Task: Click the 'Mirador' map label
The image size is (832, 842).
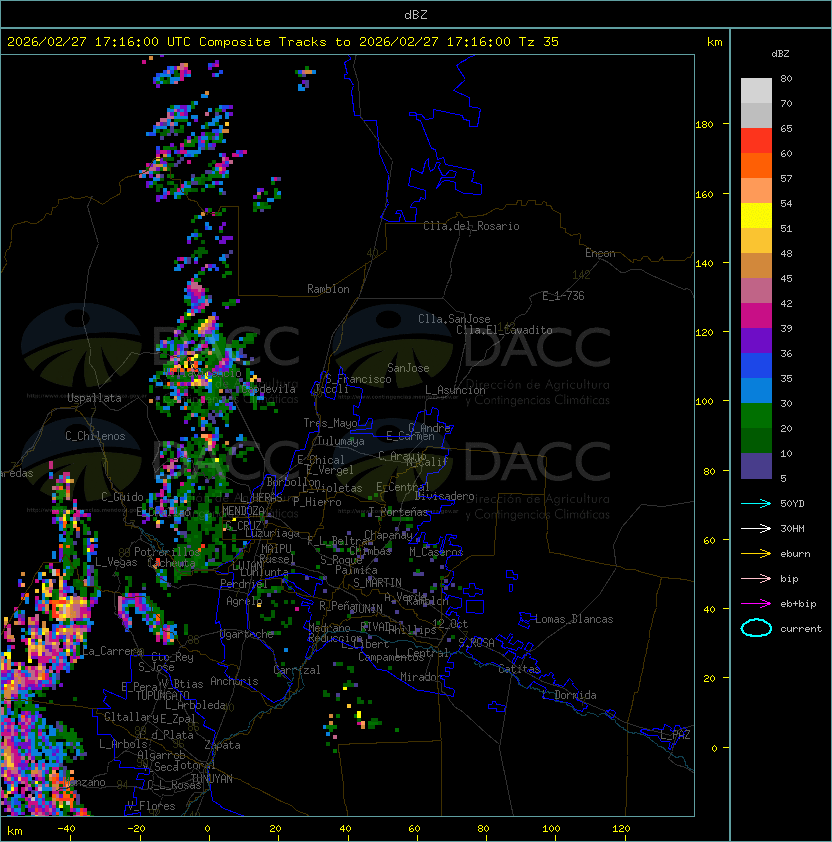Action: coord(421,677)
